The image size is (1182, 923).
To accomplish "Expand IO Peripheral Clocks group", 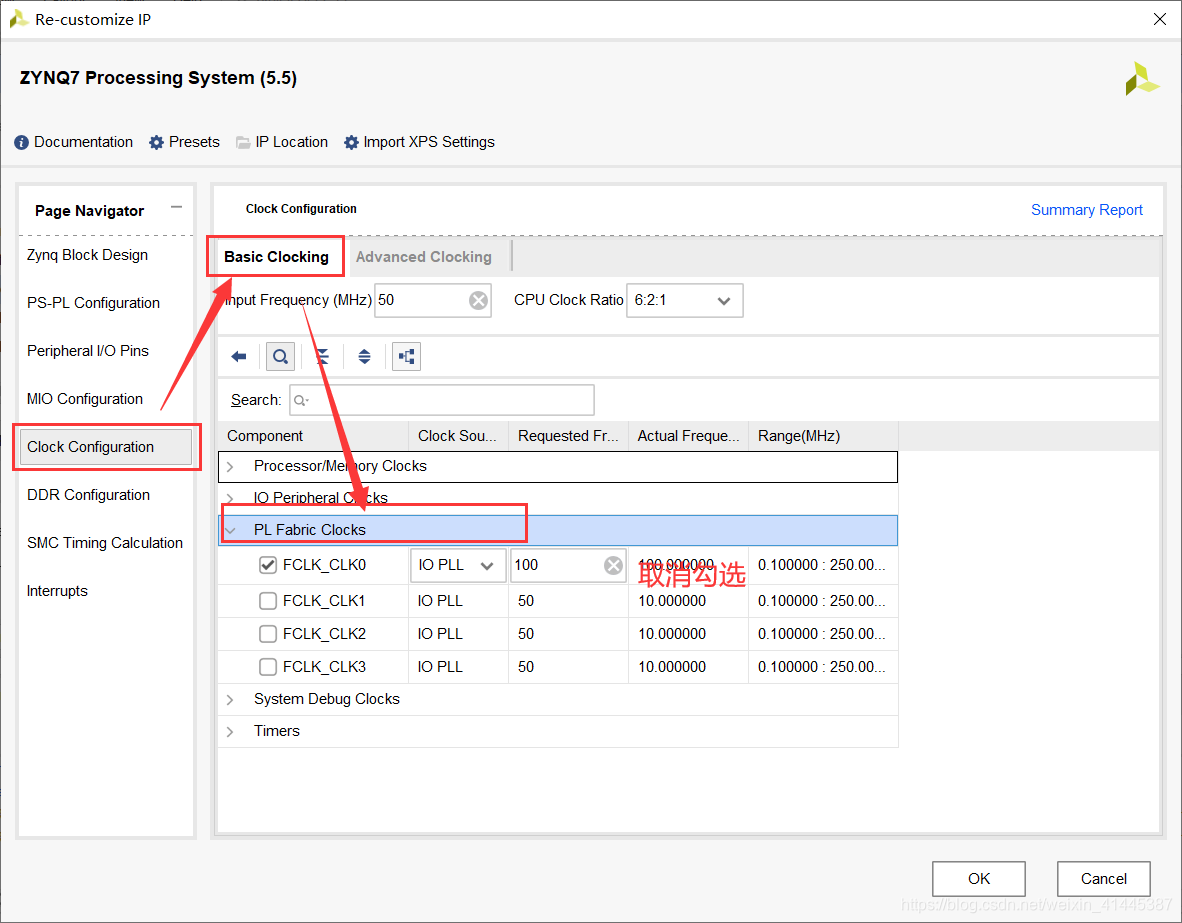I will (231, 498).
